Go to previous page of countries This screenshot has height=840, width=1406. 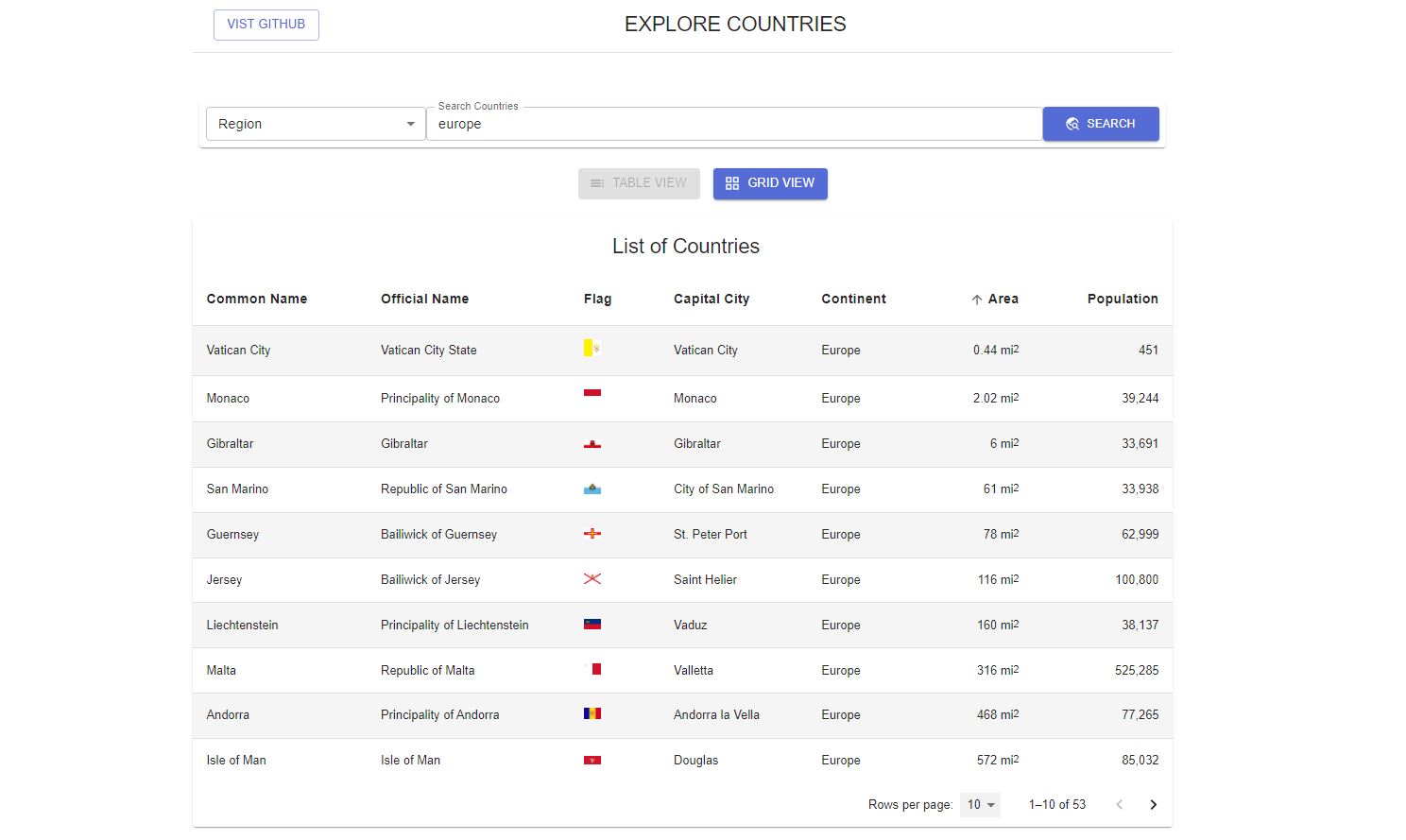click(1119, 805)
